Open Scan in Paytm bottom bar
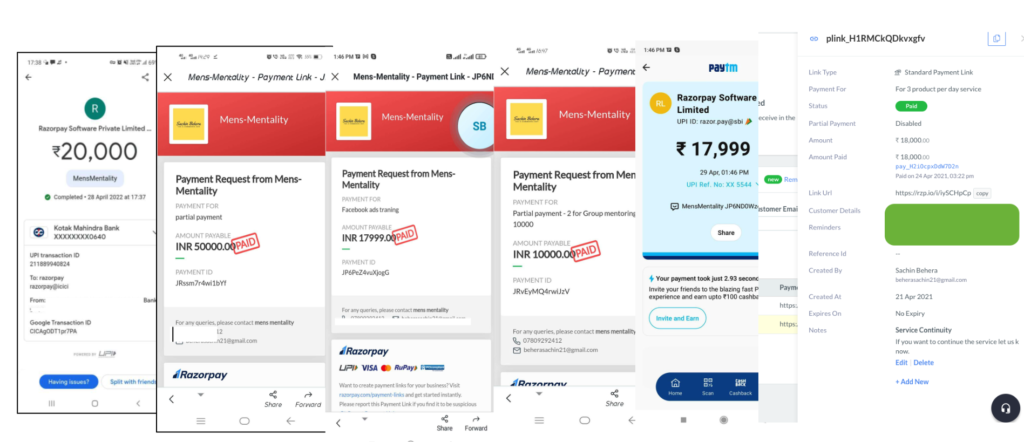Viewport: 1024px width, 442px height. pos(708,387)
